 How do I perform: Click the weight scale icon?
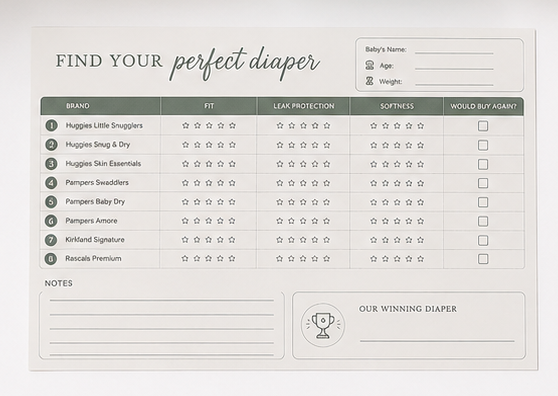[370, 81]
